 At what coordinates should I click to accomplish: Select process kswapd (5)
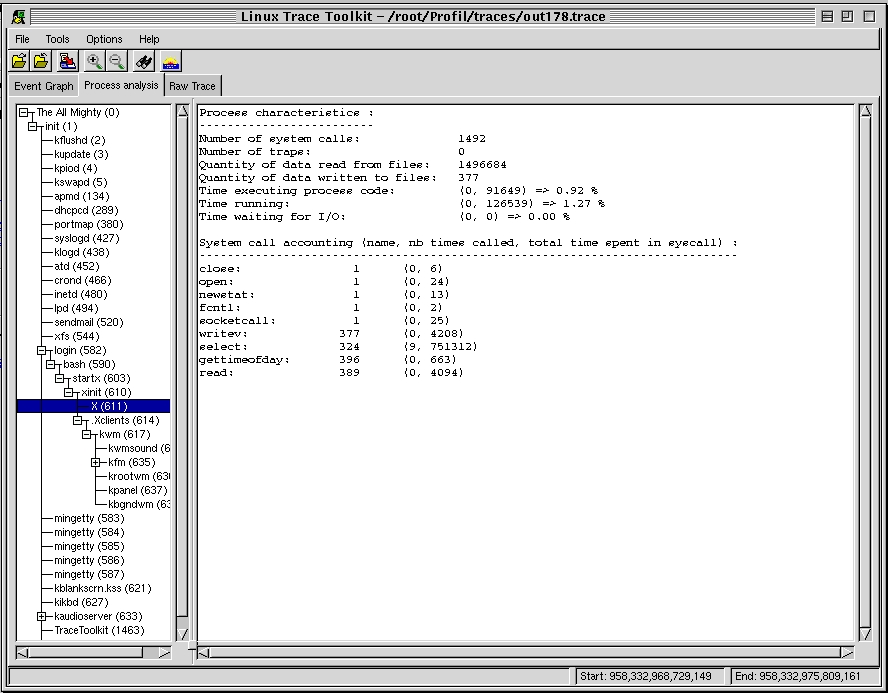click(80, 182)
